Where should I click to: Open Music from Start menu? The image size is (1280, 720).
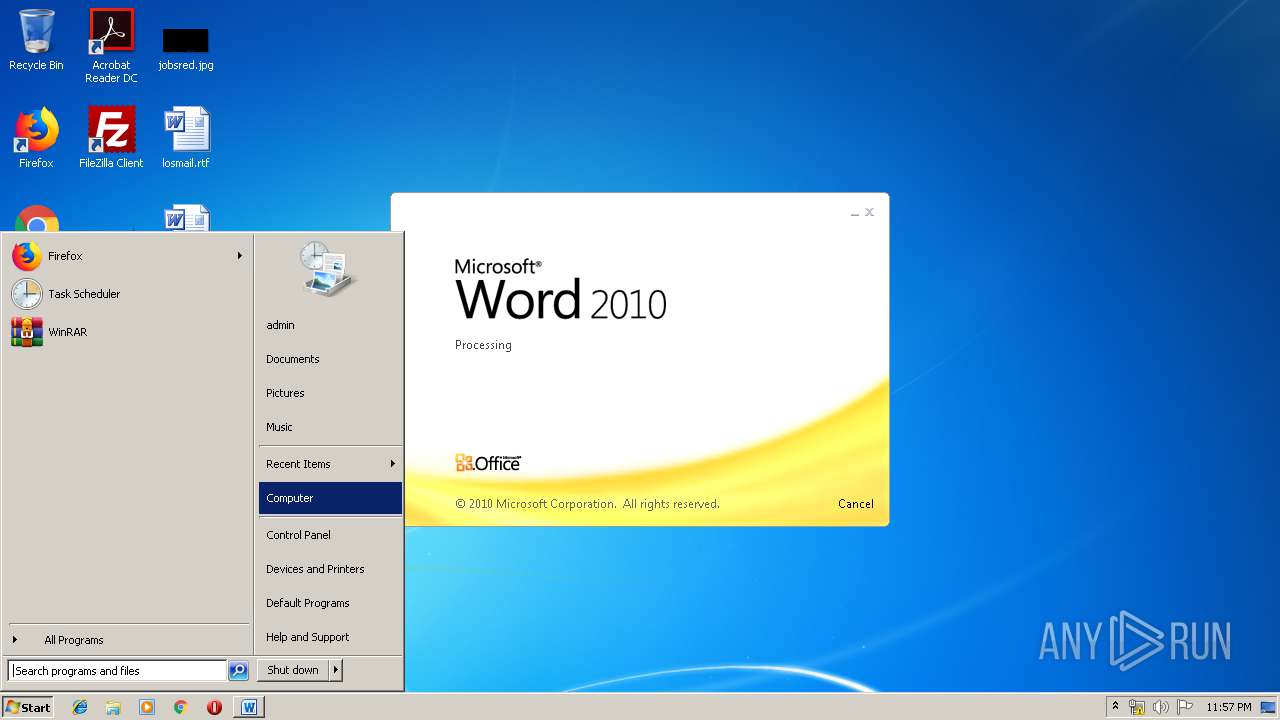tap(330, 427)
